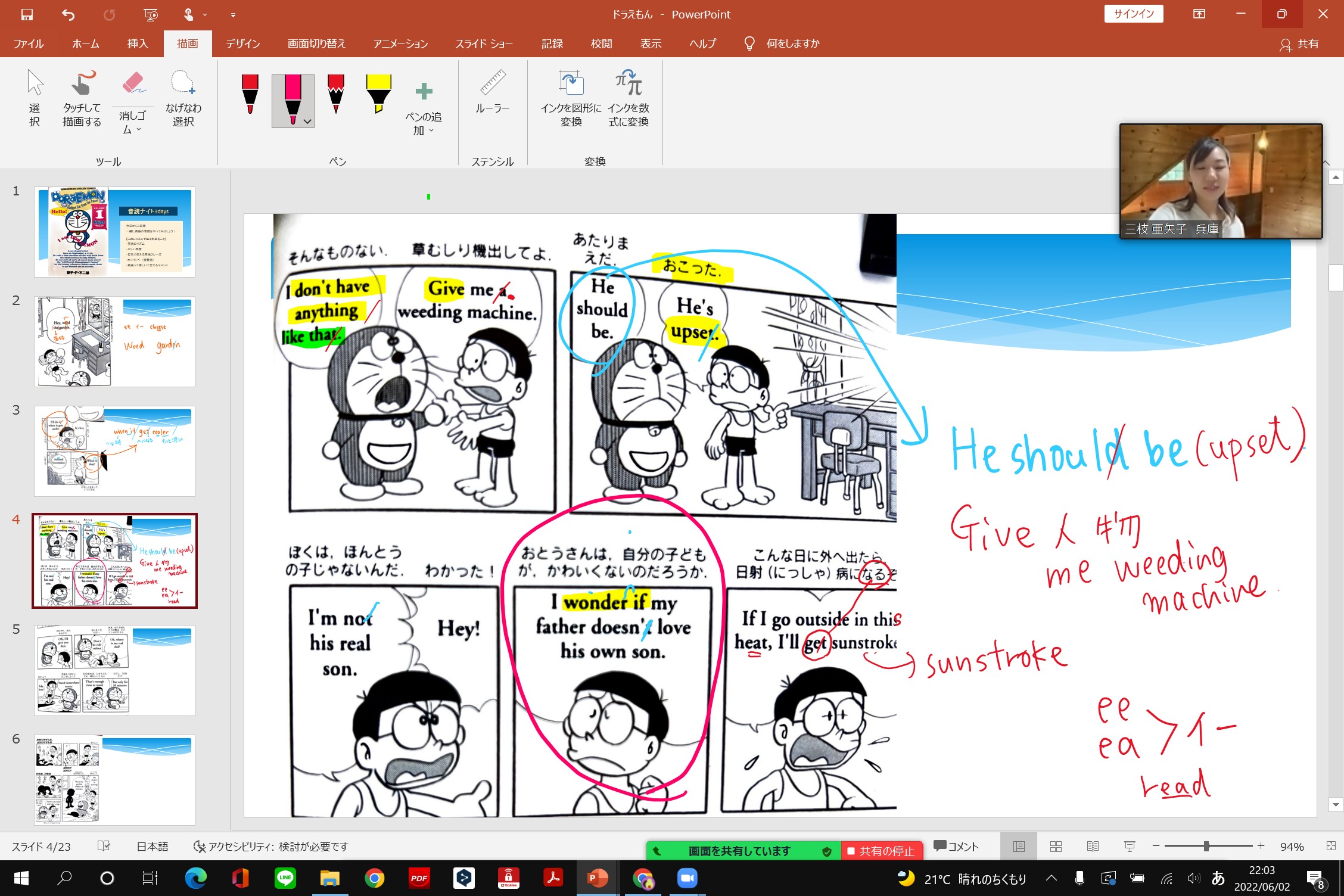Choose the red pencil tool

pyautogui.click(x=336, y=94)
